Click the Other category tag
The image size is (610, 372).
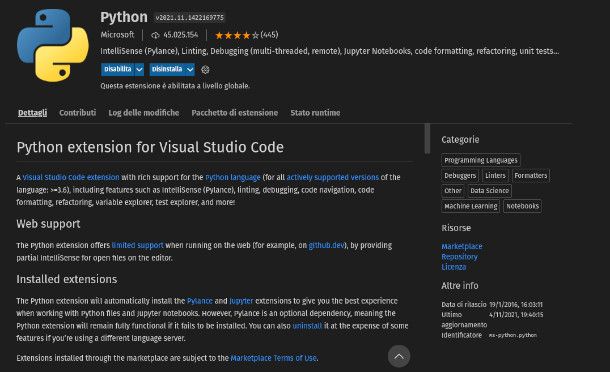coord(453,191)
